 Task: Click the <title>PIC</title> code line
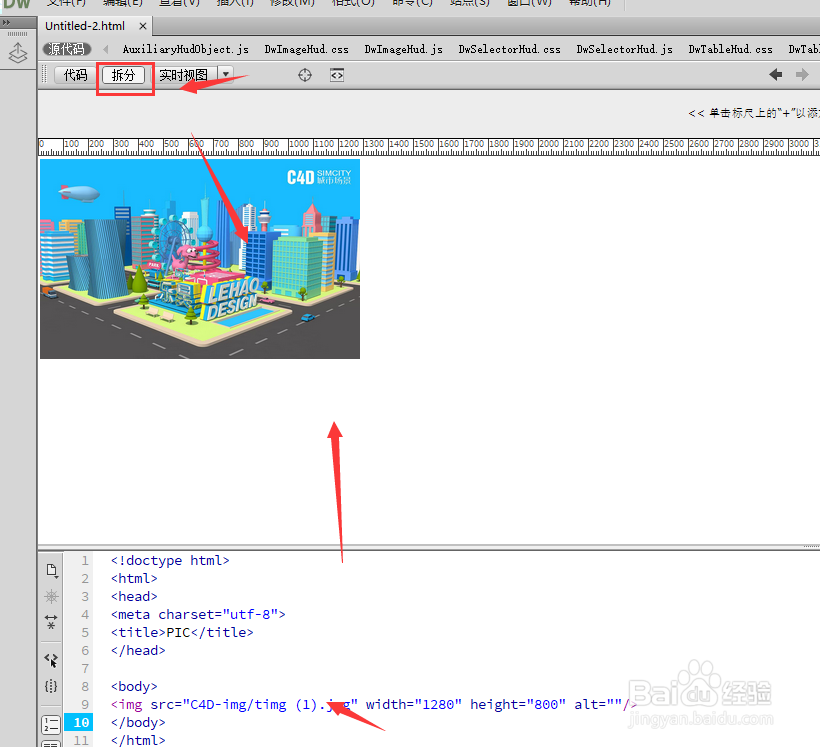click(x=182, y=632)
